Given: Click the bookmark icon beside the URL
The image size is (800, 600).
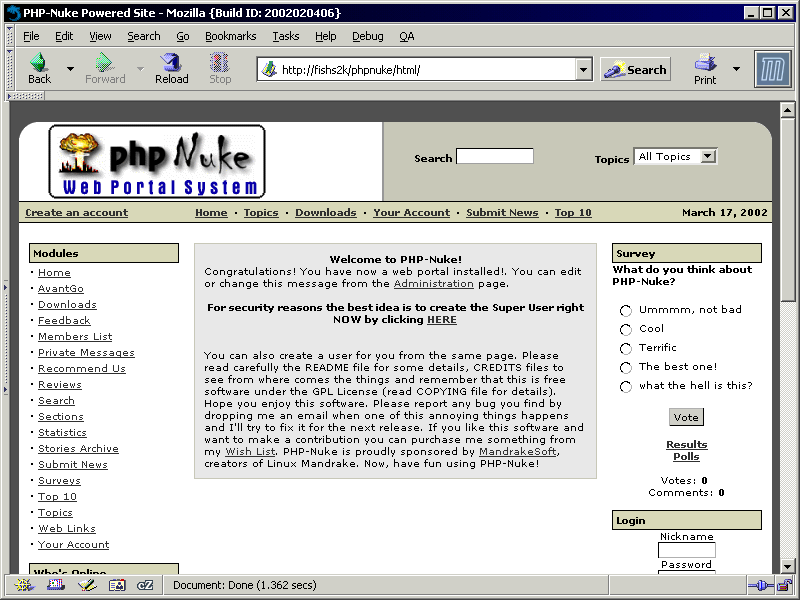Looking at the screenshot, I should point(268,69).
